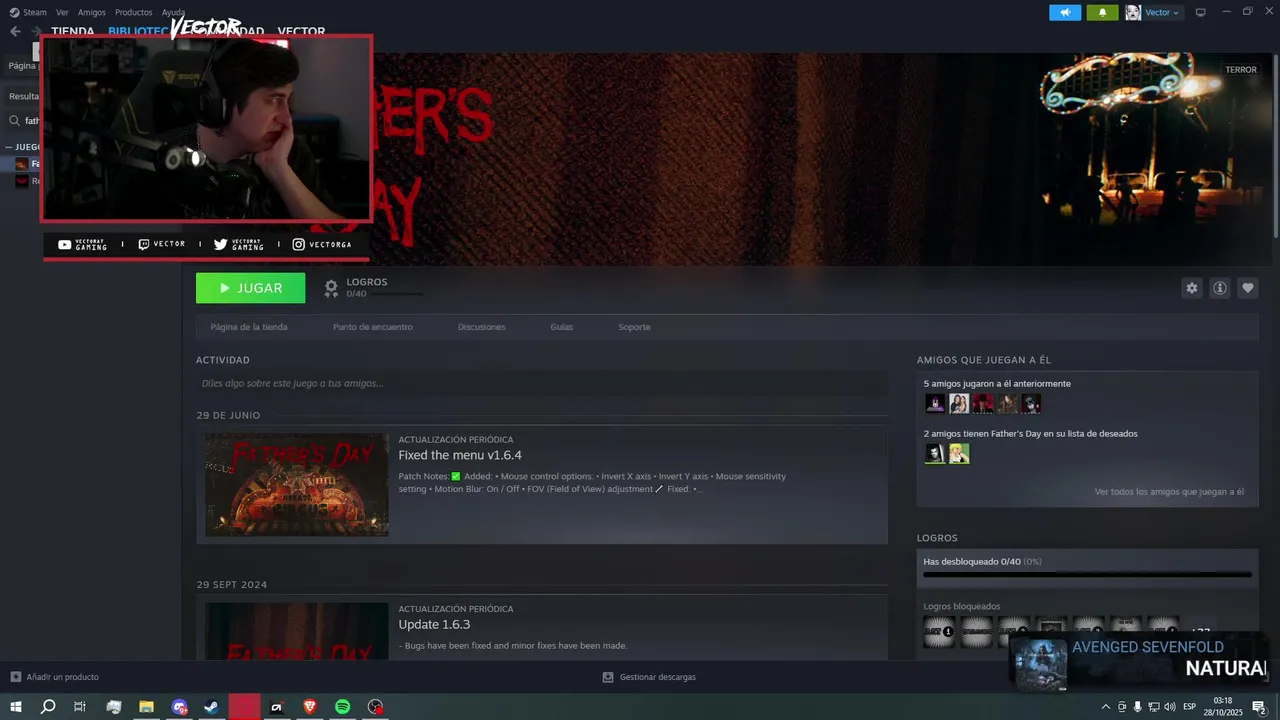Image resolution: width=1280 pixels, height=720 pixels.
Task: Open Soporte tab
Action: (634, 327)
